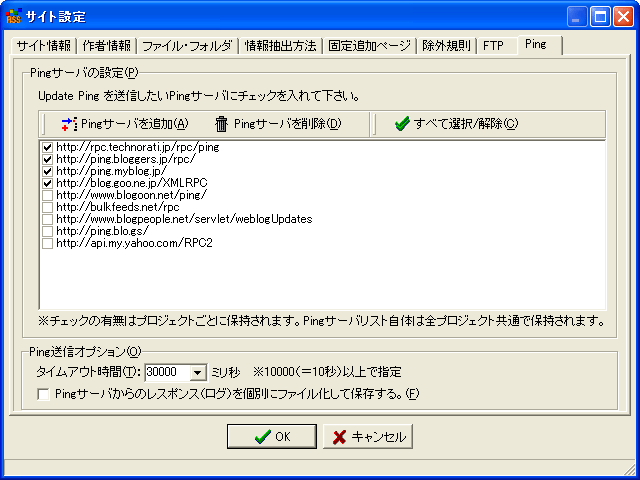Click the RSS app icon in title bar
Screen dimensions: 640x480
point(13,16)
